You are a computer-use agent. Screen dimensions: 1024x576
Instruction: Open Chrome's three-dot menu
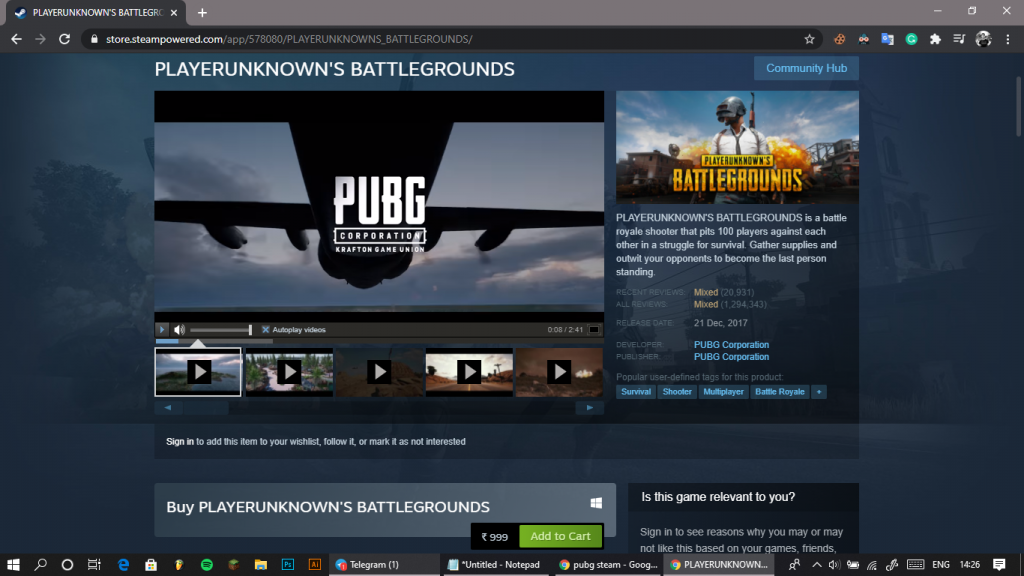(x=1008, y=39)
